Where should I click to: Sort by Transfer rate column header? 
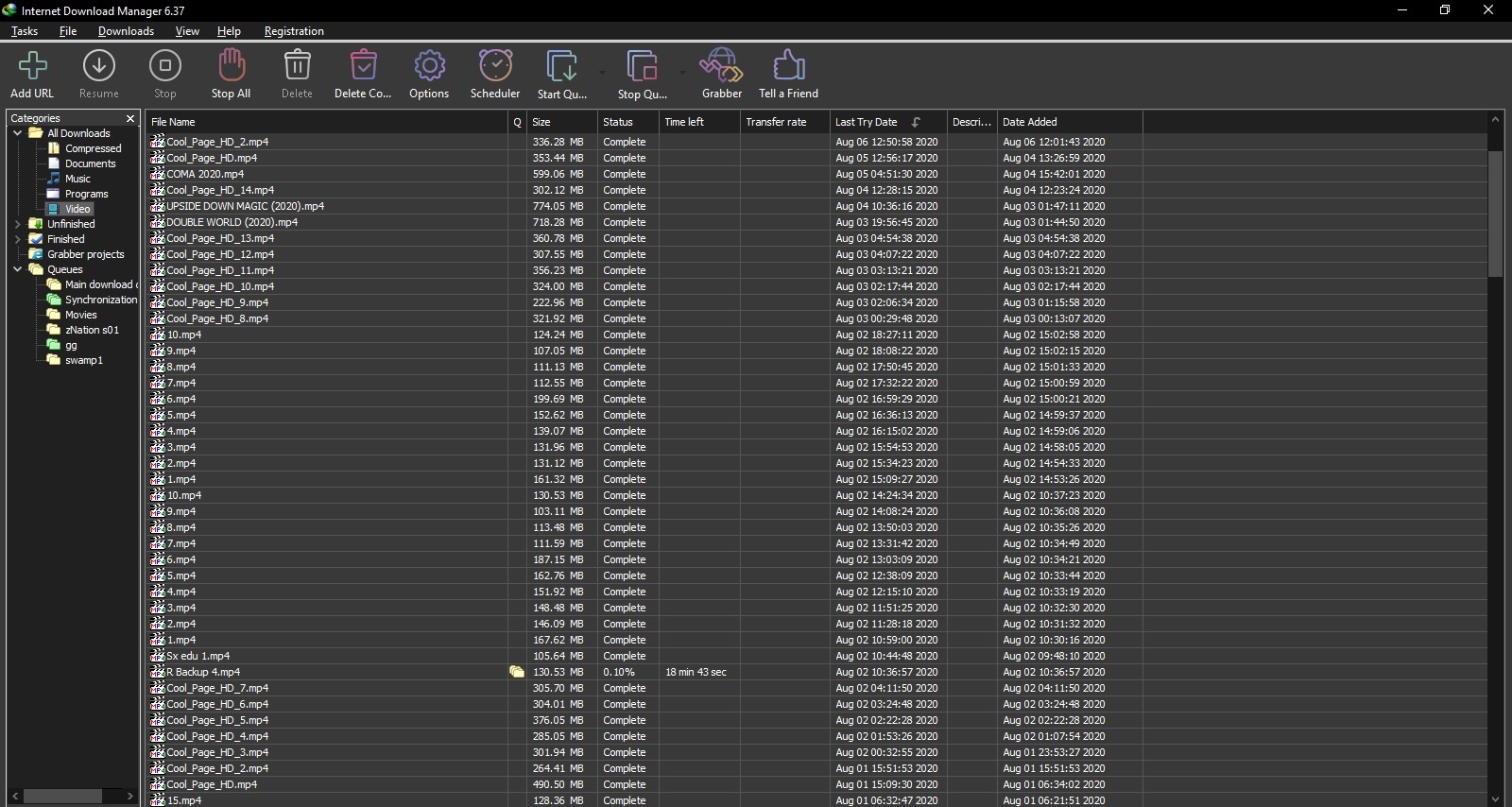[x=785, y=122]
